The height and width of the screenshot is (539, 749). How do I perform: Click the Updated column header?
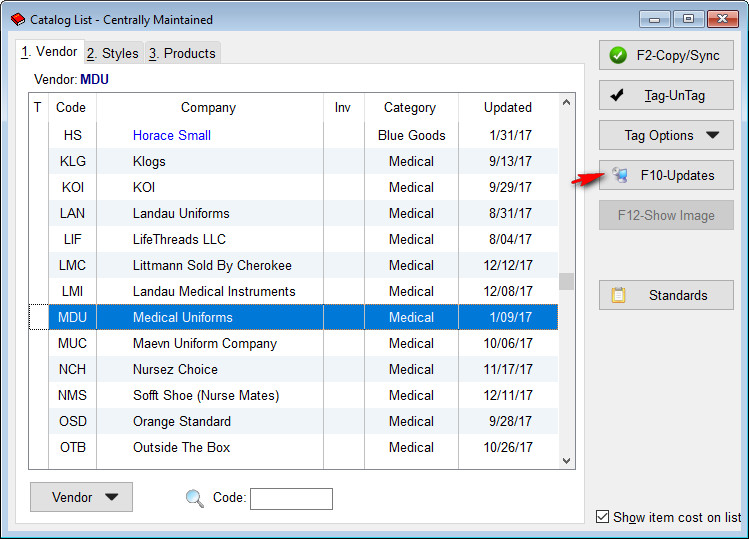click(x=508, y=108)
